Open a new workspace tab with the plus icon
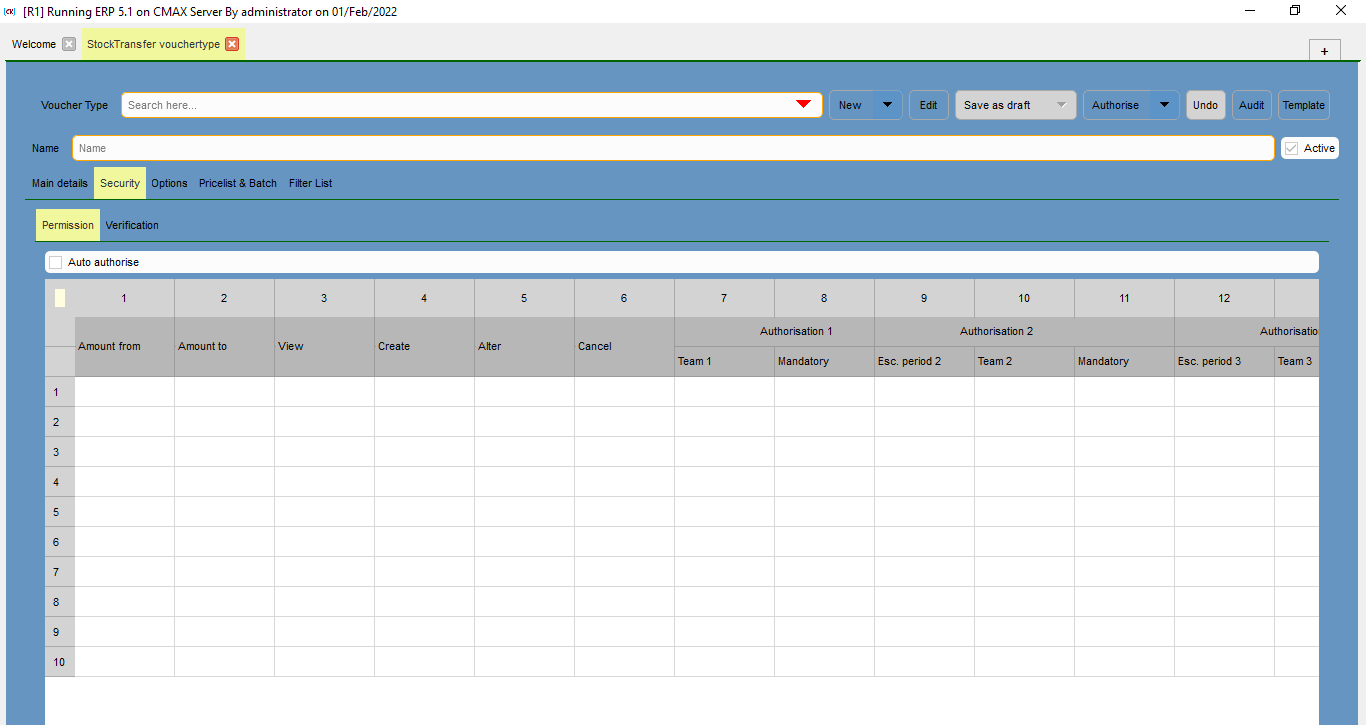Viewport: 1366px width, 725px height. coord(1324,49)
